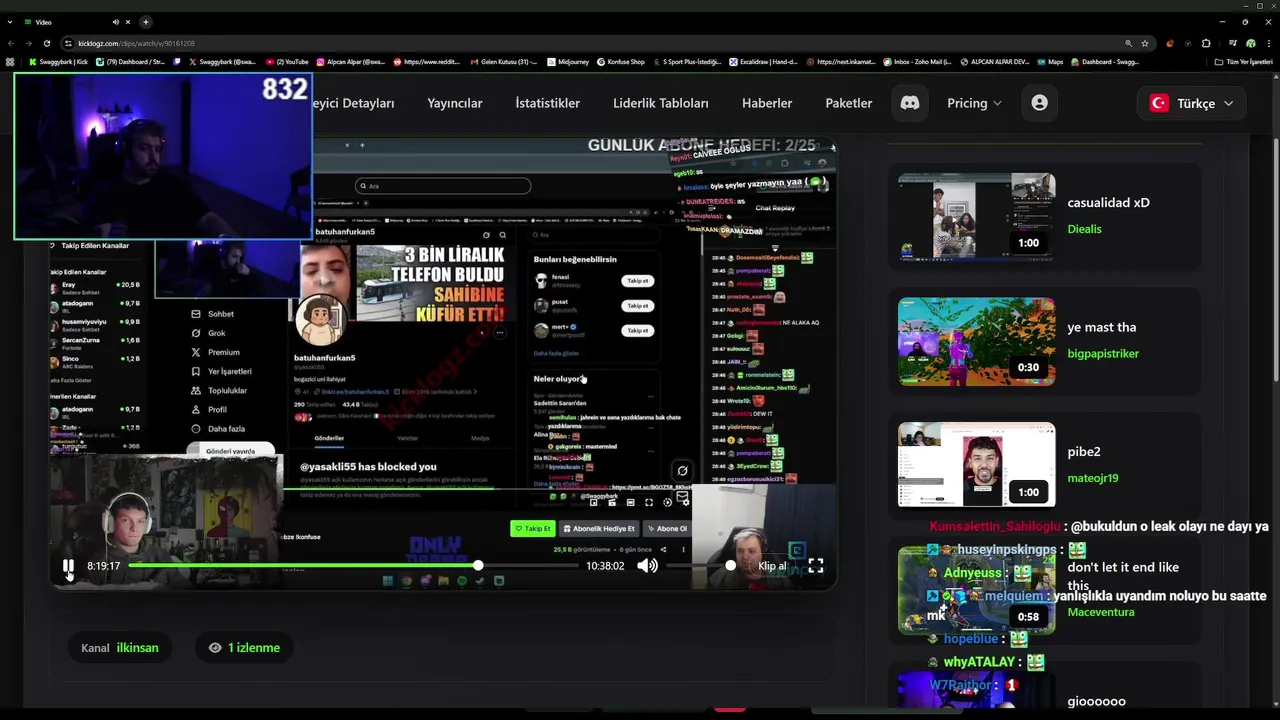Click the ye mast tha clip title
The width and height of the screenshot is (1280, 720).
(x=1101, y=327)
